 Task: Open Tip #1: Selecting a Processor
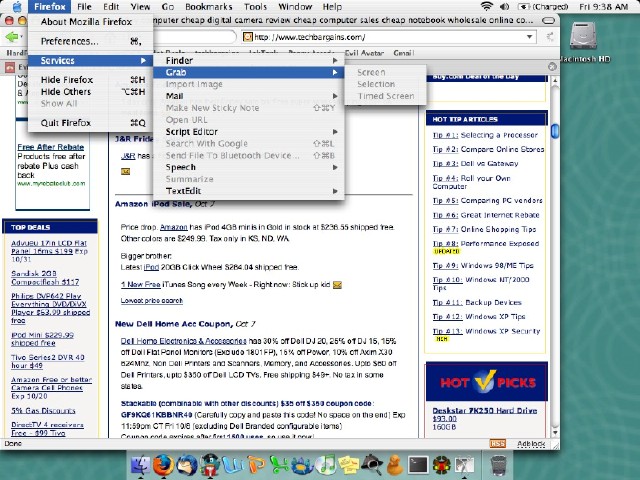(485, 135)
